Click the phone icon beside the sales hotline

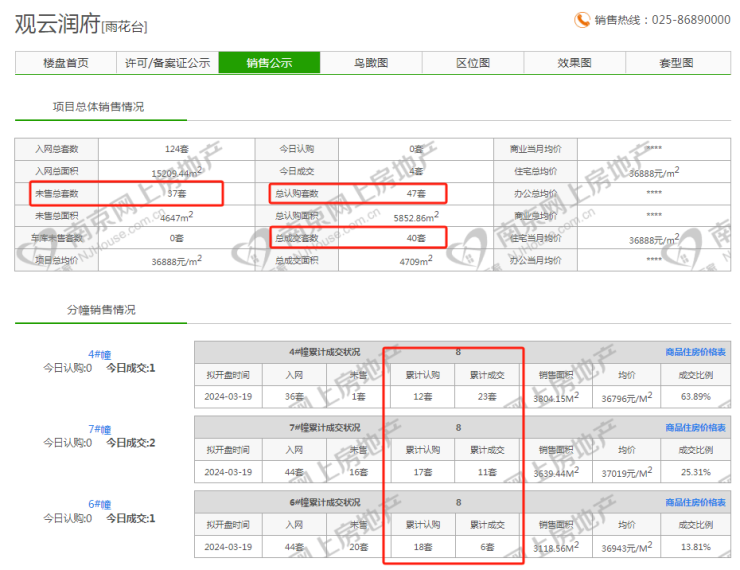pyautogui.click(x=582, y=20)
